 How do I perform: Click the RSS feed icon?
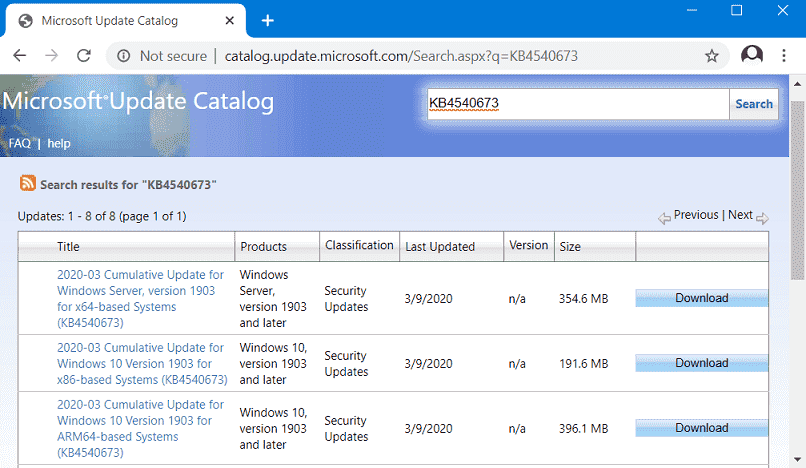[x=28, y=183]
